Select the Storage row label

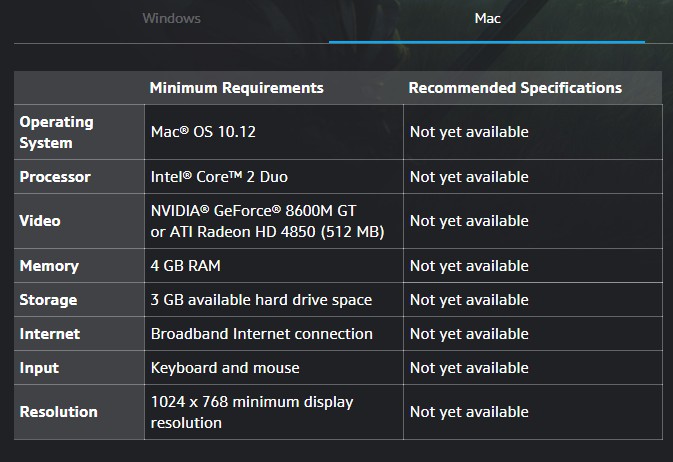tap(48, 300)
